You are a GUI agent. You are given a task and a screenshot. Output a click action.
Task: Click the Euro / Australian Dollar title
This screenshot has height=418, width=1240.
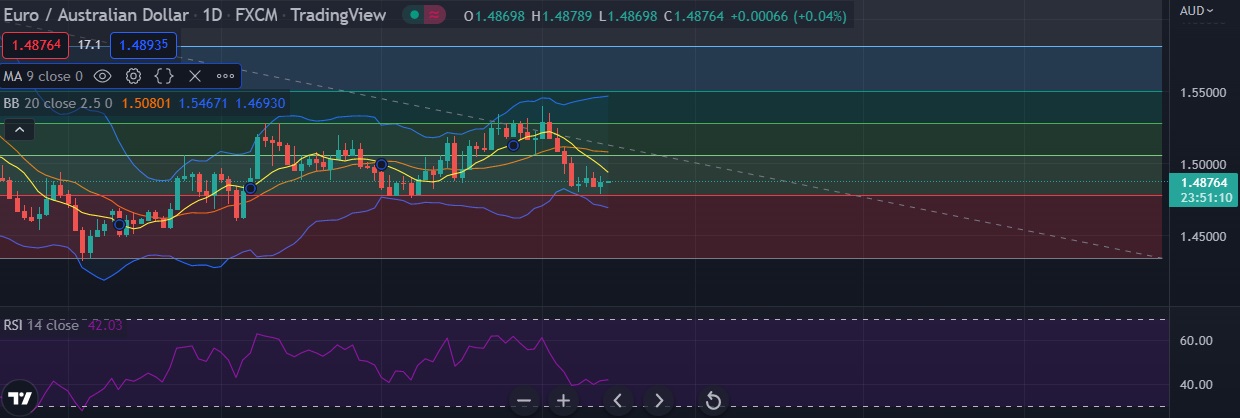94,16
